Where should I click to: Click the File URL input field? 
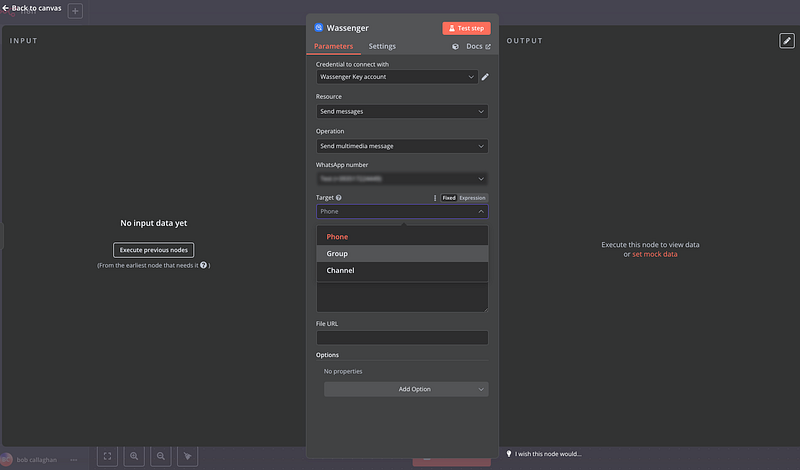click(402, 338)
